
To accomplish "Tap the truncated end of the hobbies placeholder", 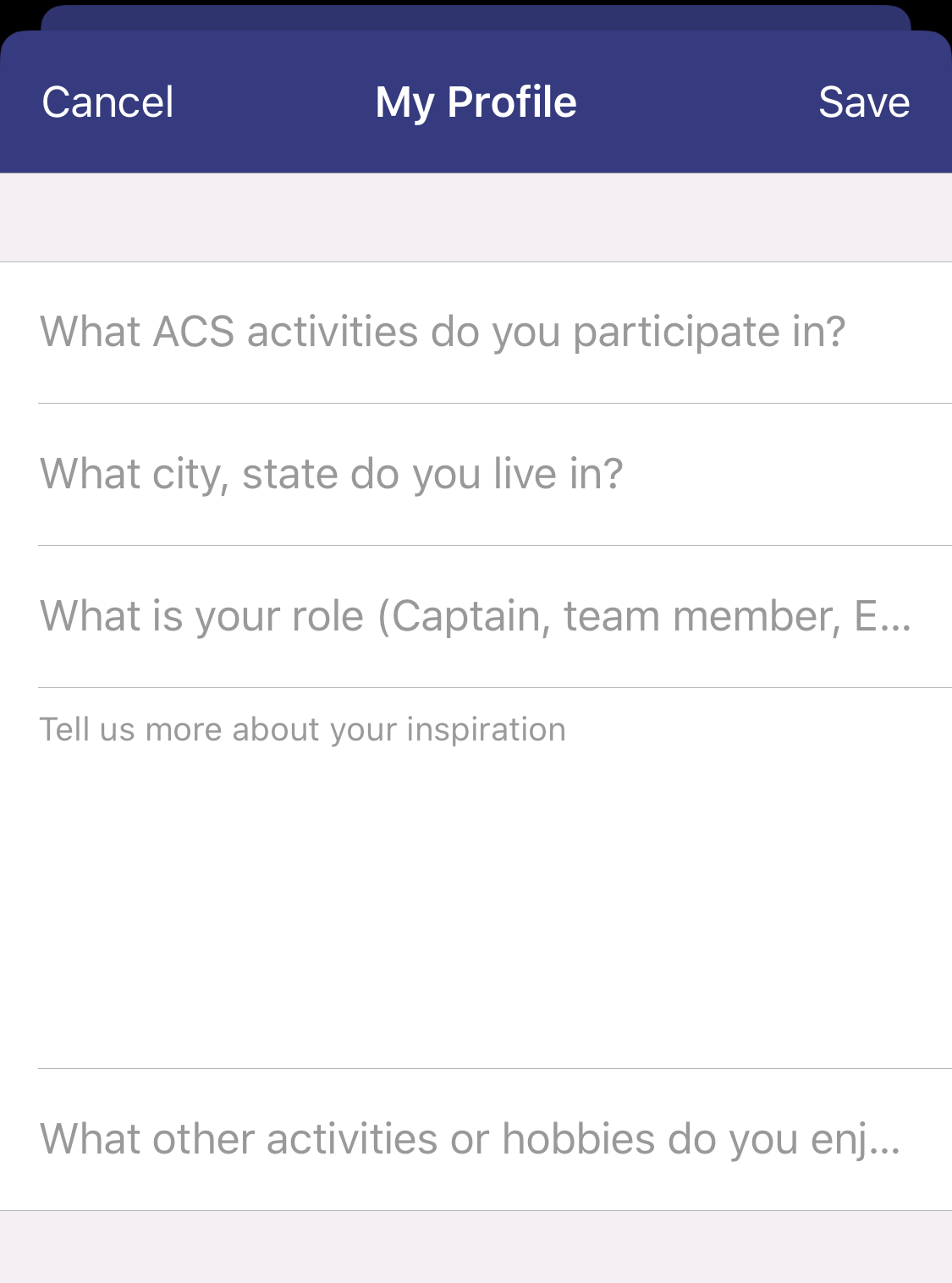I will click(x=880, y=1141).
